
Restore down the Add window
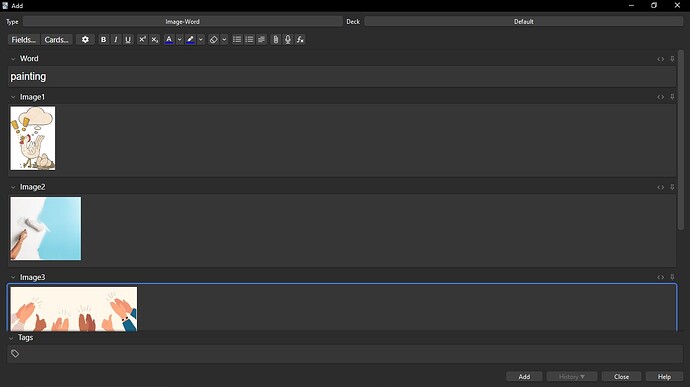(x=654, y=5)
